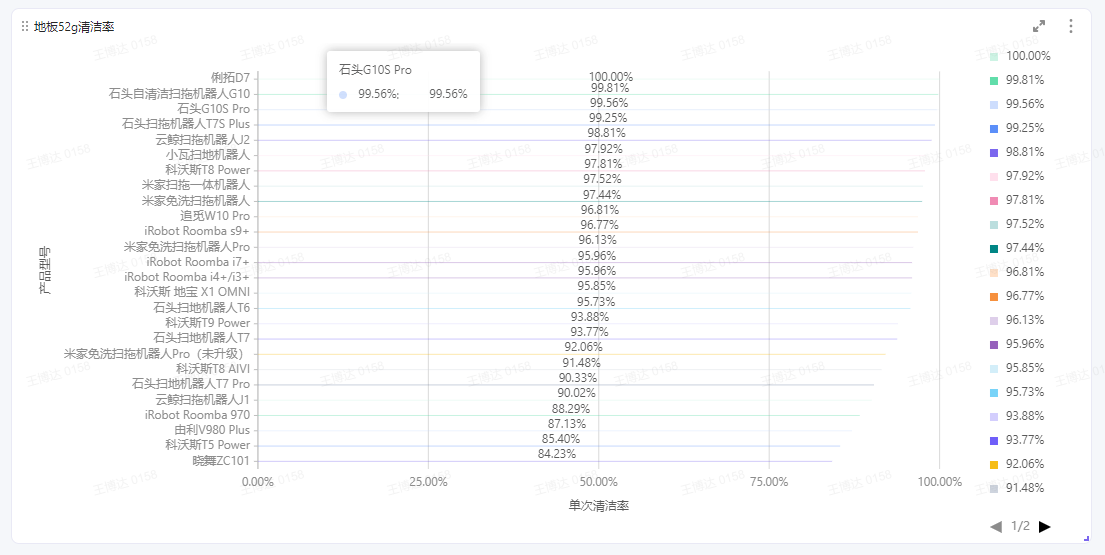Image resolution: width=1105 pixels, height=555 pixels.
Task: Grab the drag handle beside chart title
Action: 25,27
